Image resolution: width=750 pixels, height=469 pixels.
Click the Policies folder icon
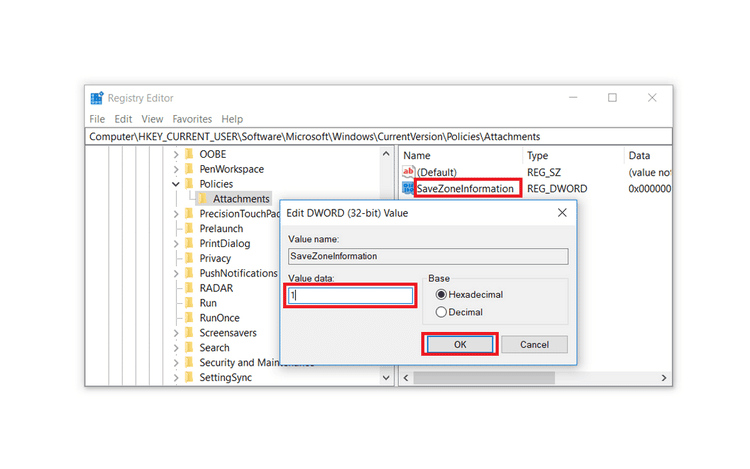(x=190, y=184)
